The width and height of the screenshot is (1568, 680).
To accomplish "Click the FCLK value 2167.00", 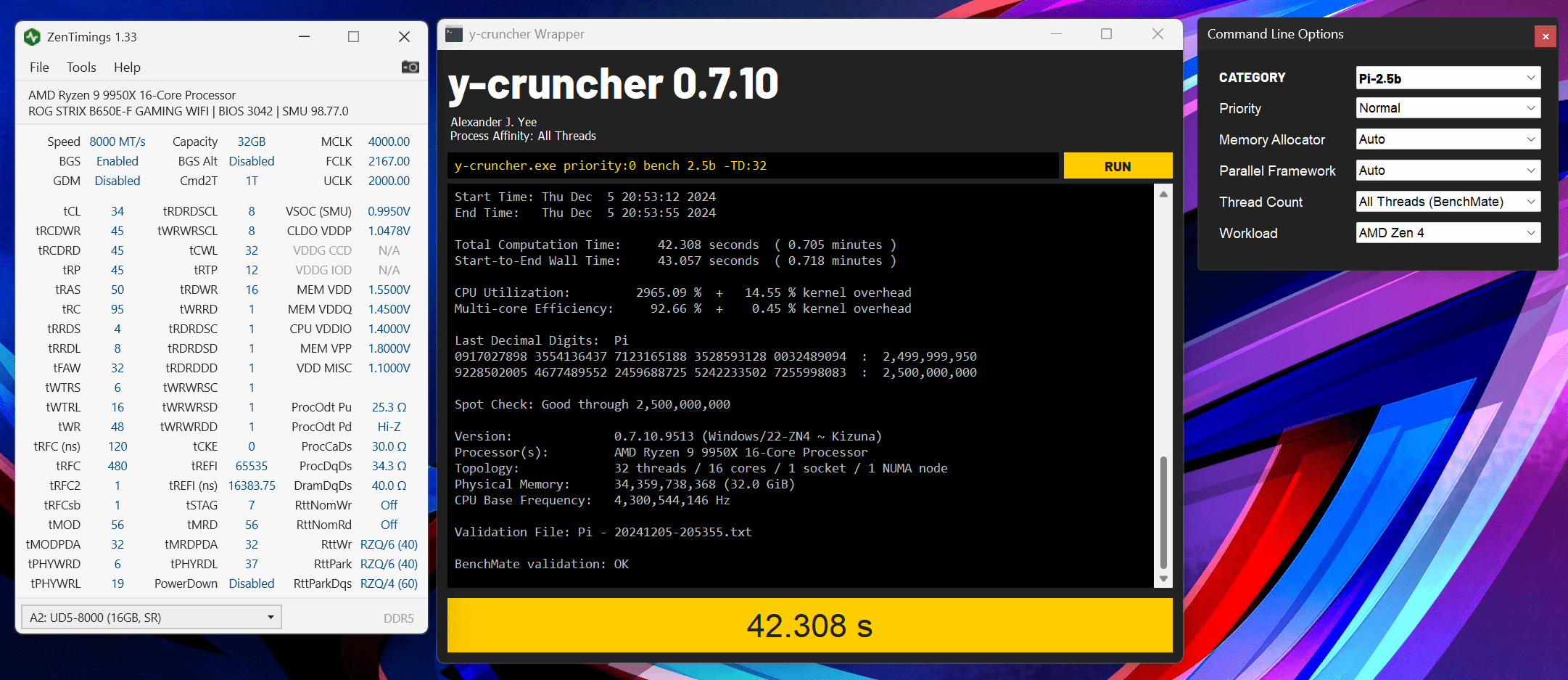I will click(x=389, y=161).
